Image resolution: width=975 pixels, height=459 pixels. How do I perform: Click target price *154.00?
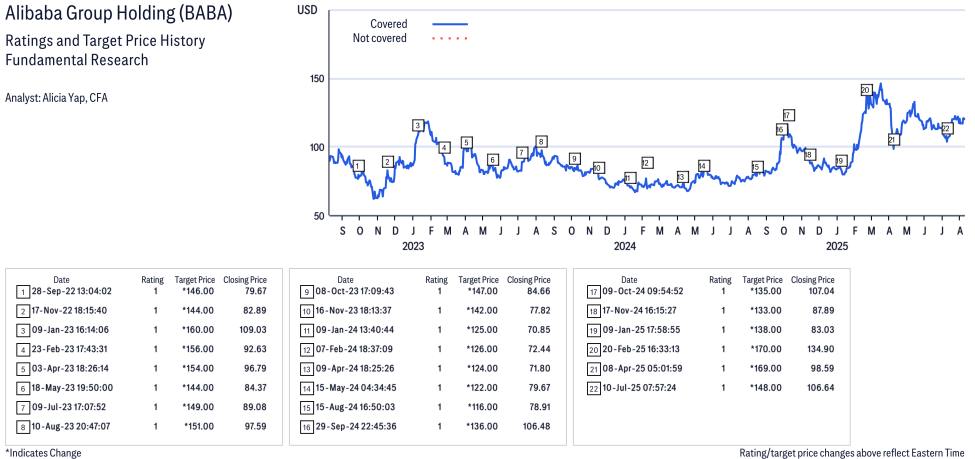click(198, 368)
